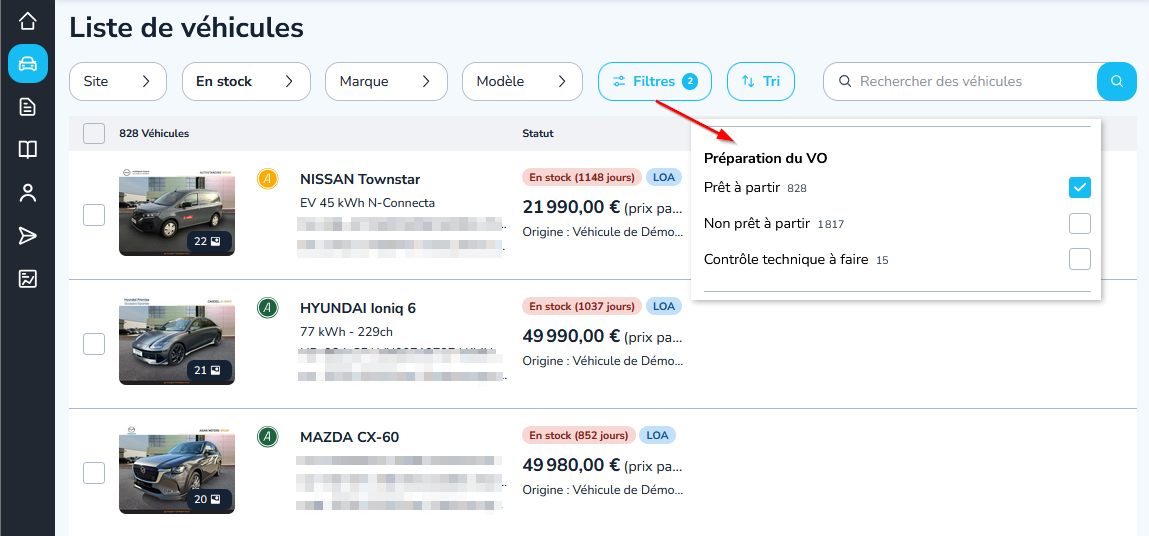The width and height of the screenshot is (1149, 536).
Task: Open the documents page icon in sidebar
Action: 27,107
